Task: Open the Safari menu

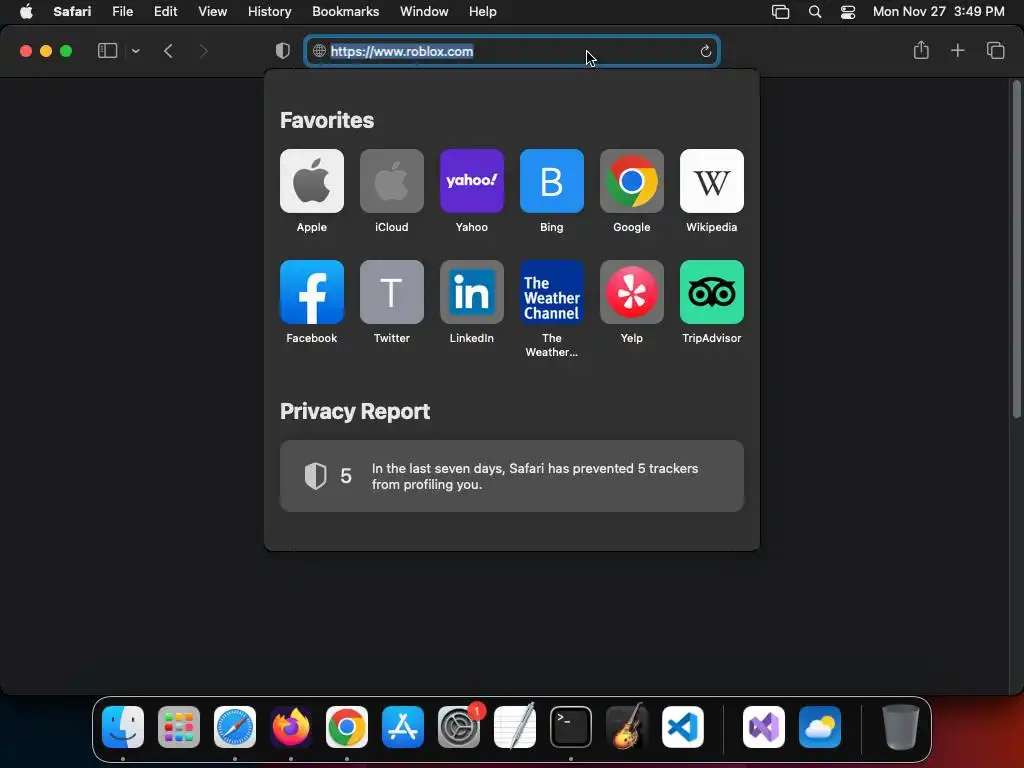Action: [72, 12]
